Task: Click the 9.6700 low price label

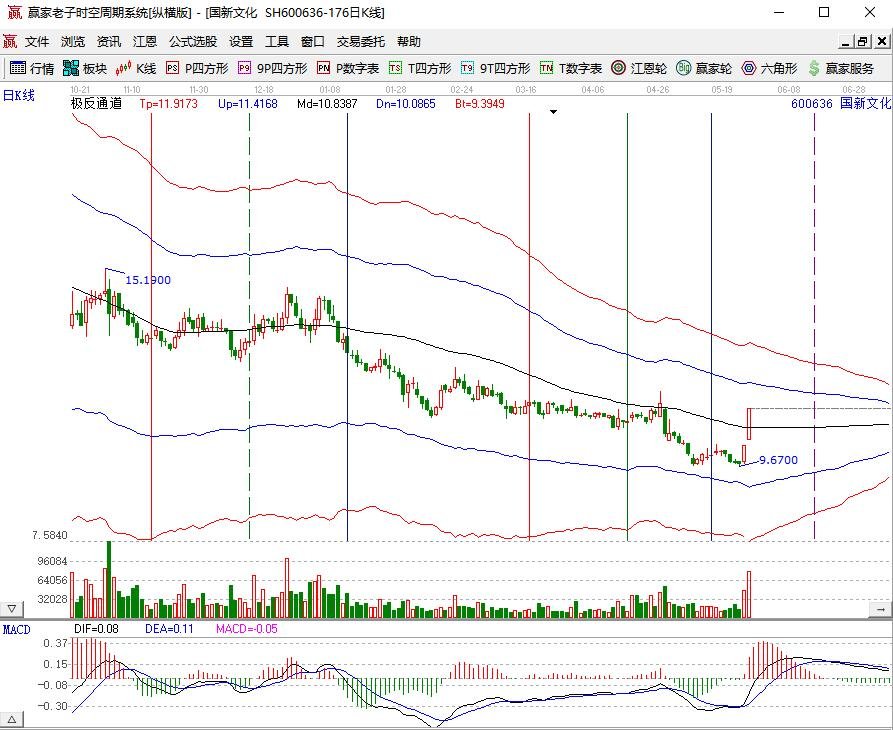Action: (x=779, y=460)
